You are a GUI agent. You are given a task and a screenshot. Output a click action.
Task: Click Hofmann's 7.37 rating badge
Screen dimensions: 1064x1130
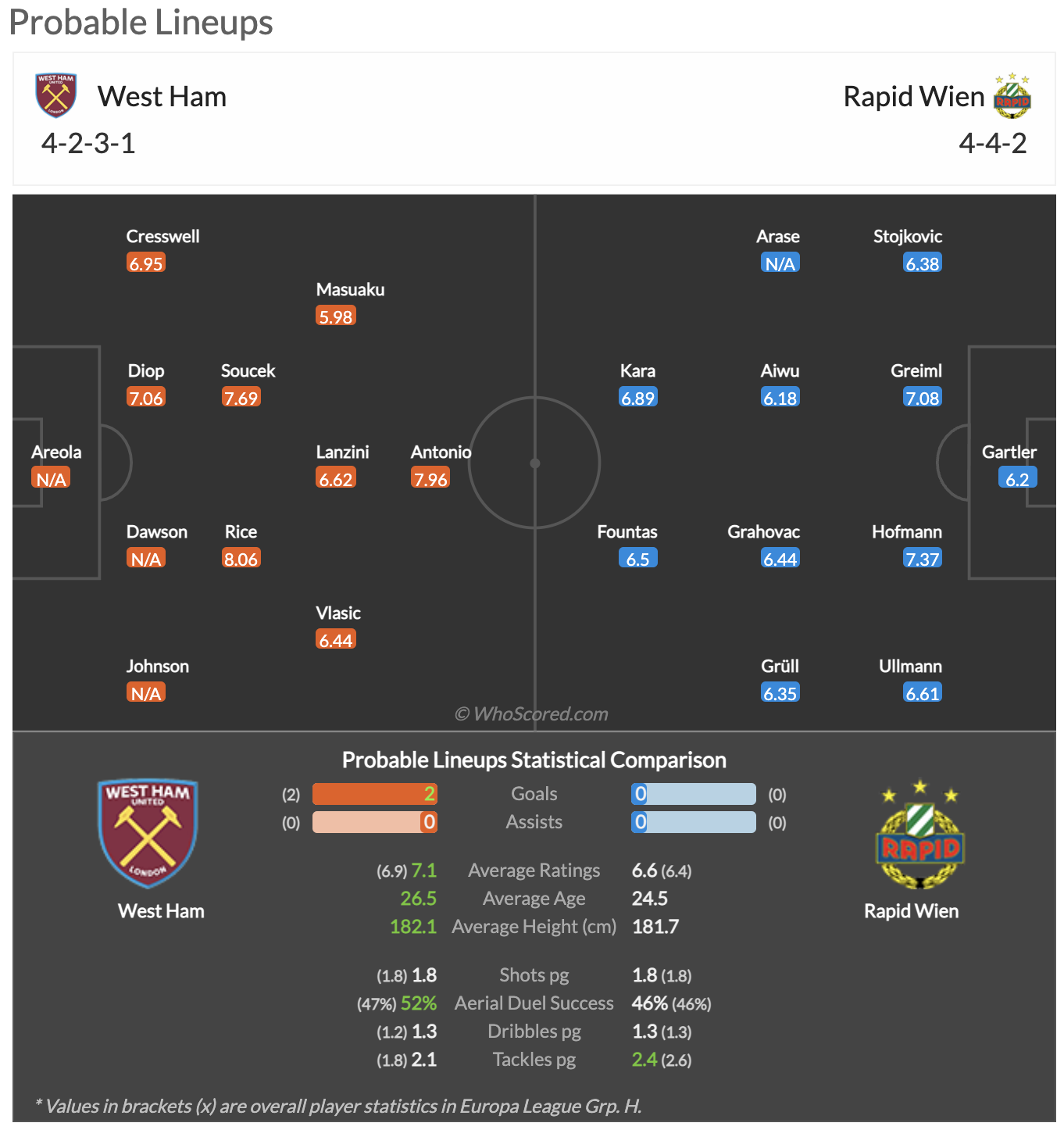pos(923,558)
